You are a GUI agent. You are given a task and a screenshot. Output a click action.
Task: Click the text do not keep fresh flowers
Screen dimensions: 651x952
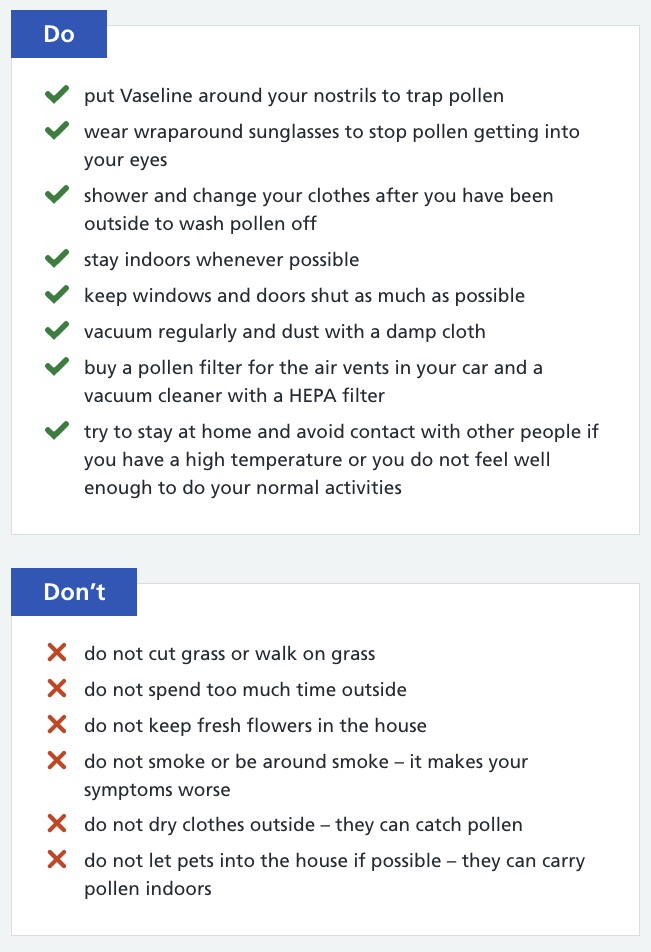click(255, 726)
